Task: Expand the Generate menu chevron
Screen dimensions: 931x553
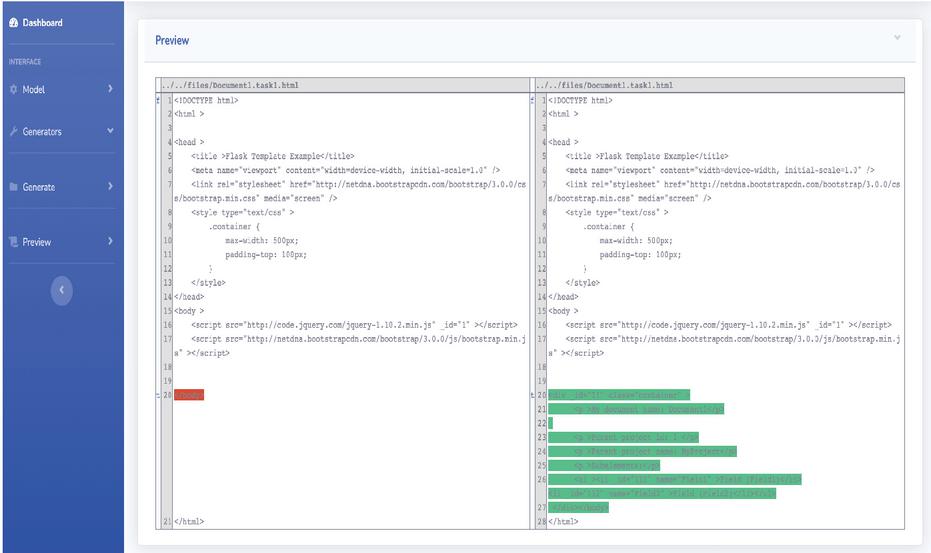Action: [110, 187]
